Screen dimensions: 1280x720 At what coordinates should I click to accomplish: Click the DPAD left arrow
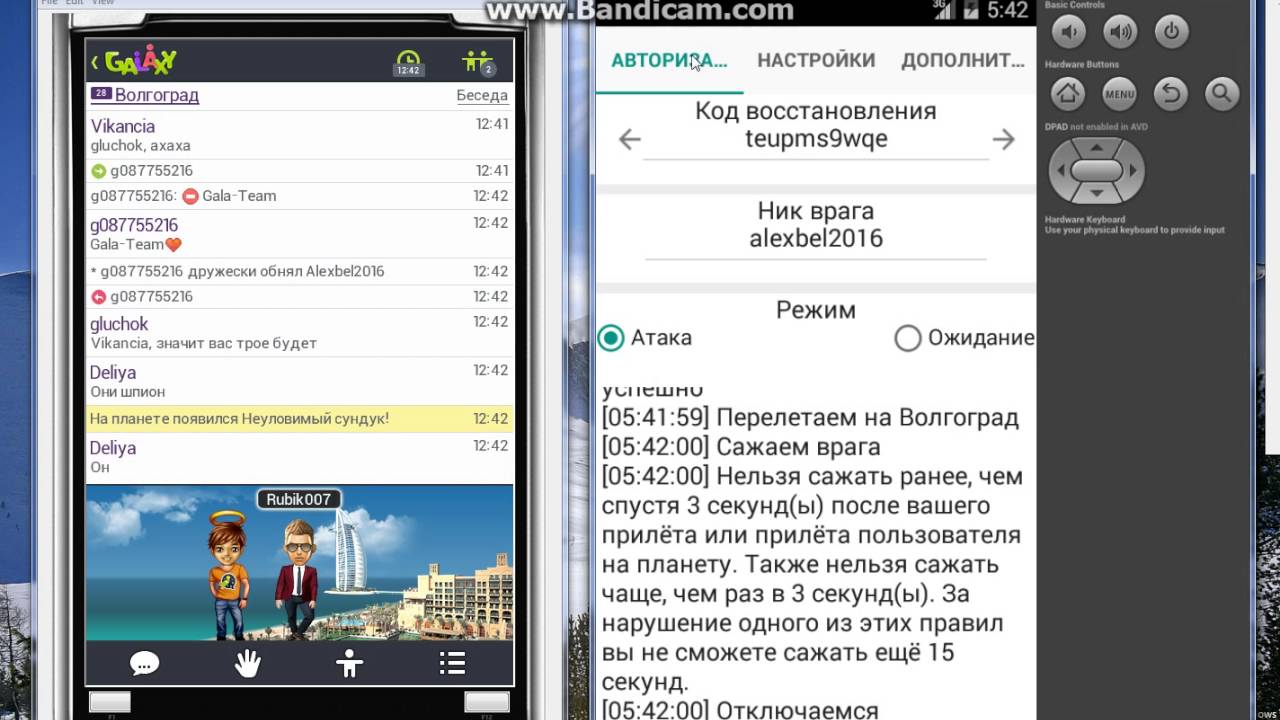point(1060,170)
